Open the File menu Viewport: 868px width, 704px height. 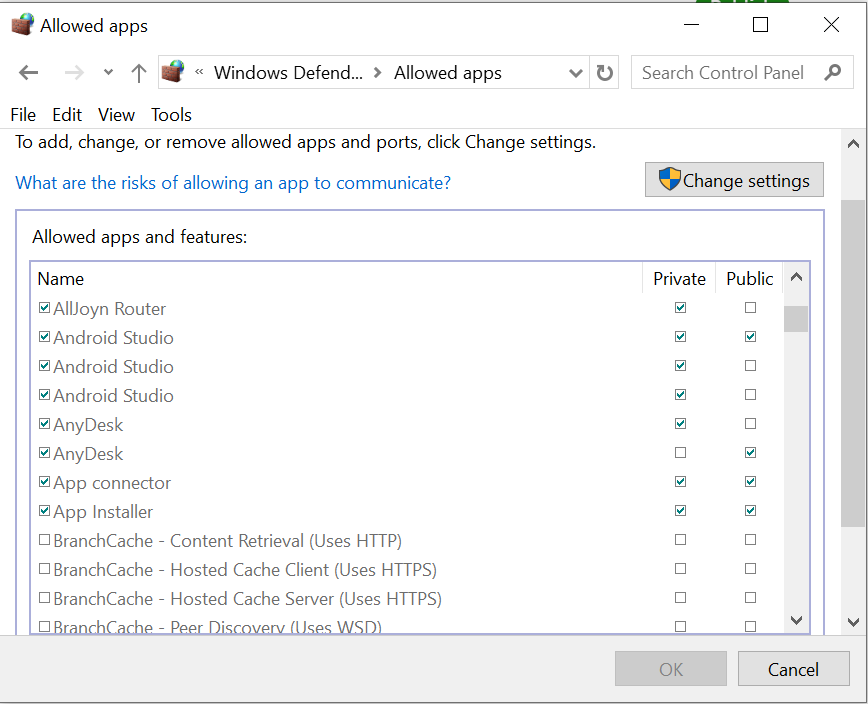(x=23, y=115)
